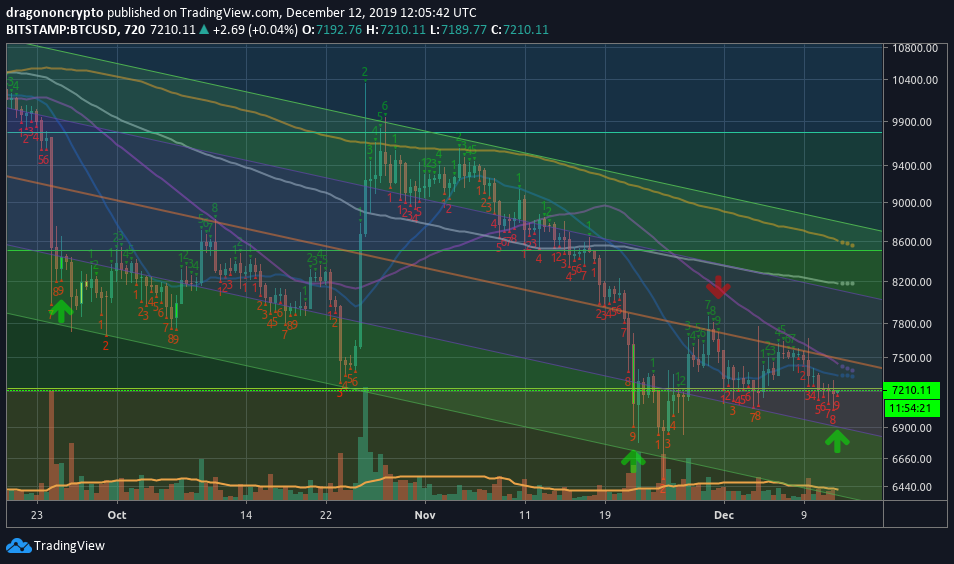Click the 10400.00 price axis label
Image resolution: width=954 pixels, height=564 pixels.
(x=914, y=80)
